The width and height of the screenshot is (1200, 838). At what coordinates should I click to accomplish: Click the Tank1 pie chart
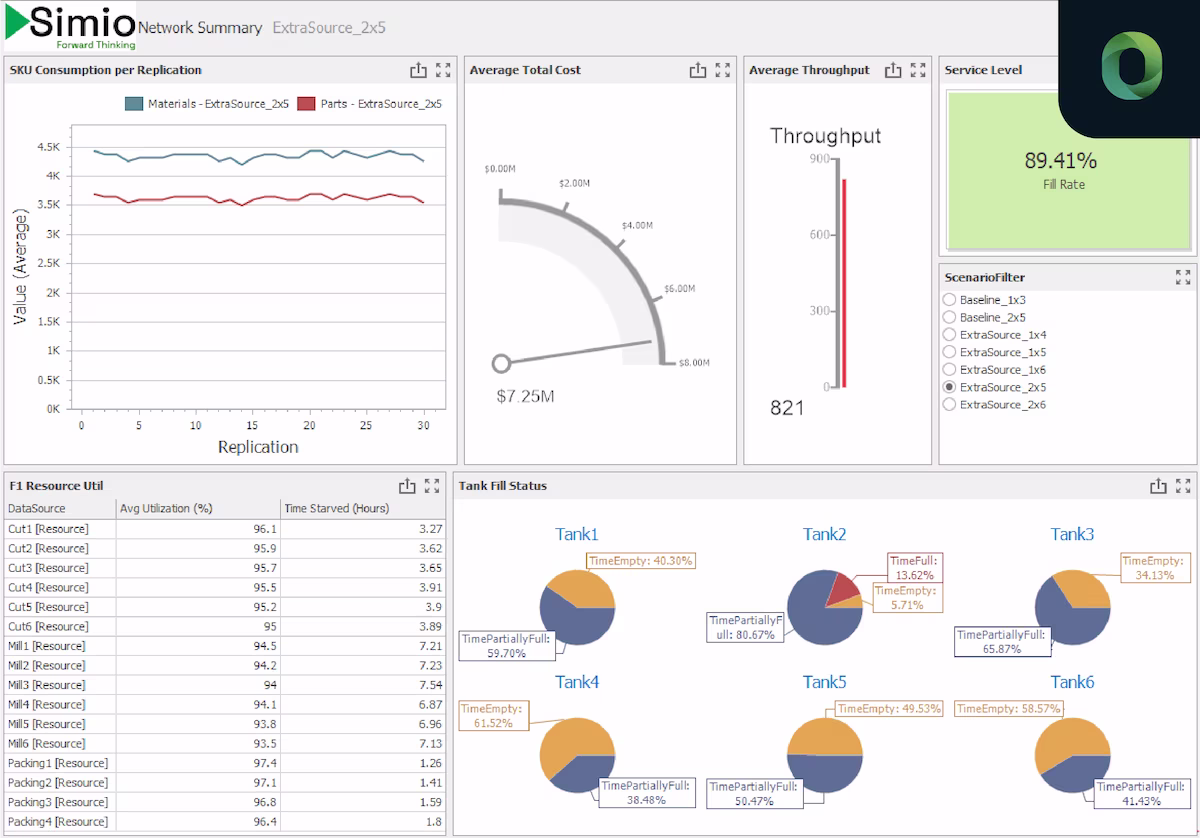point(577,607)
